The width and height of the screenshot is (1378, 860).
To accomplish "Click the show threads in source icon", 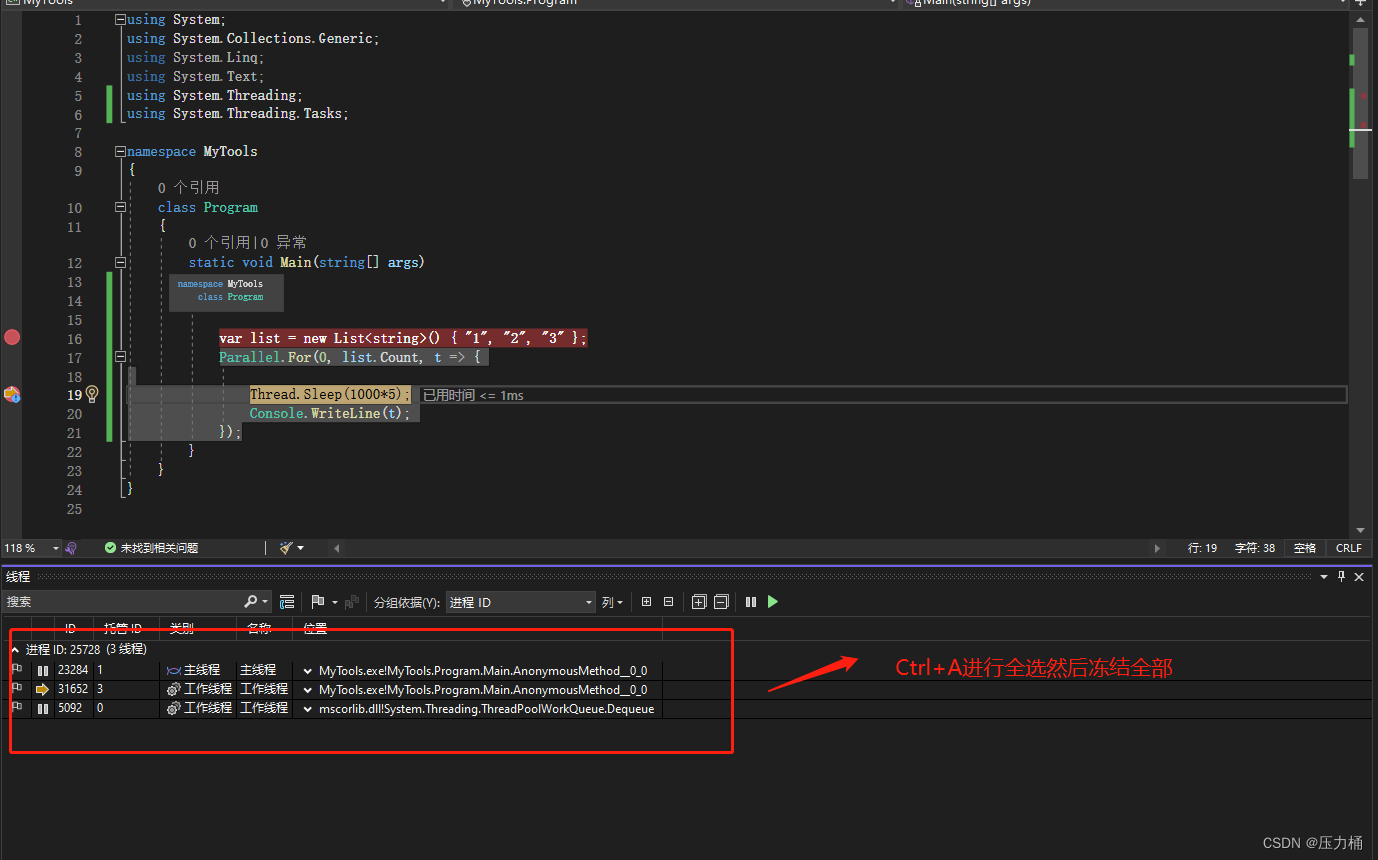I will point(287,602).
